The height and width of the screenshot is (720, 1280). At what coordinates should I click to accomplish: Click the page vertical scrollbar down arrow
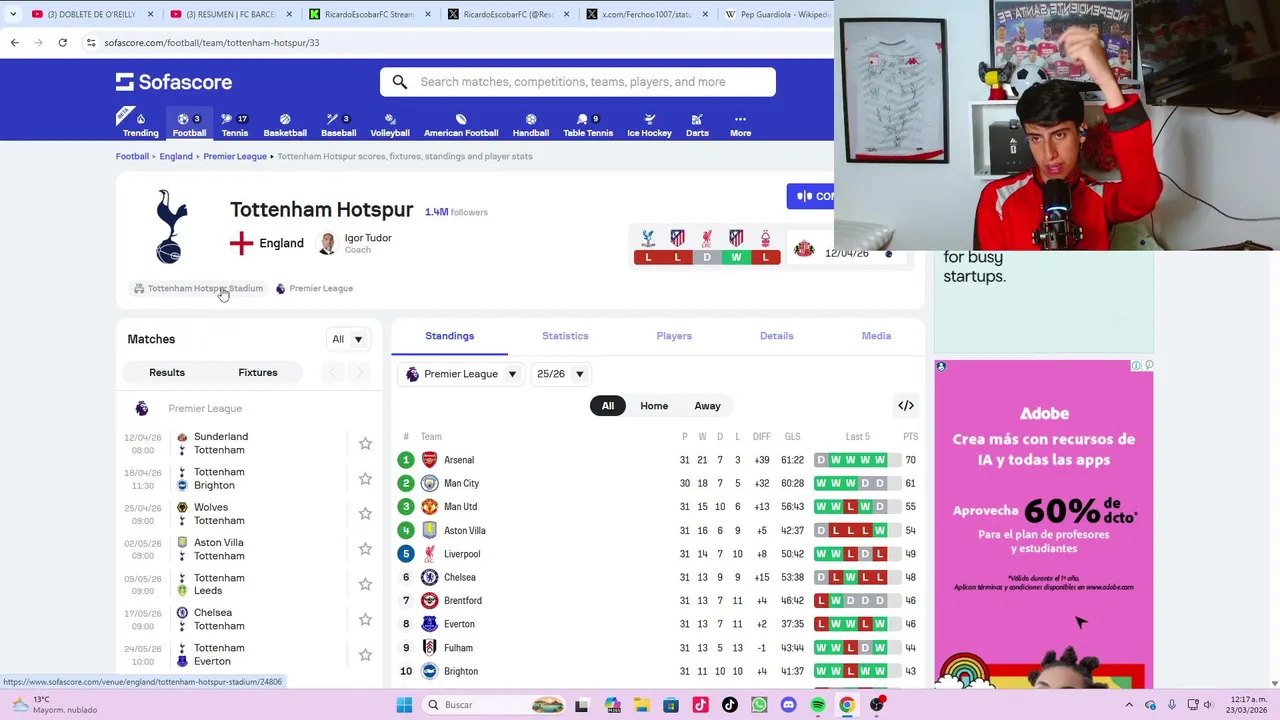point(1274,683)
